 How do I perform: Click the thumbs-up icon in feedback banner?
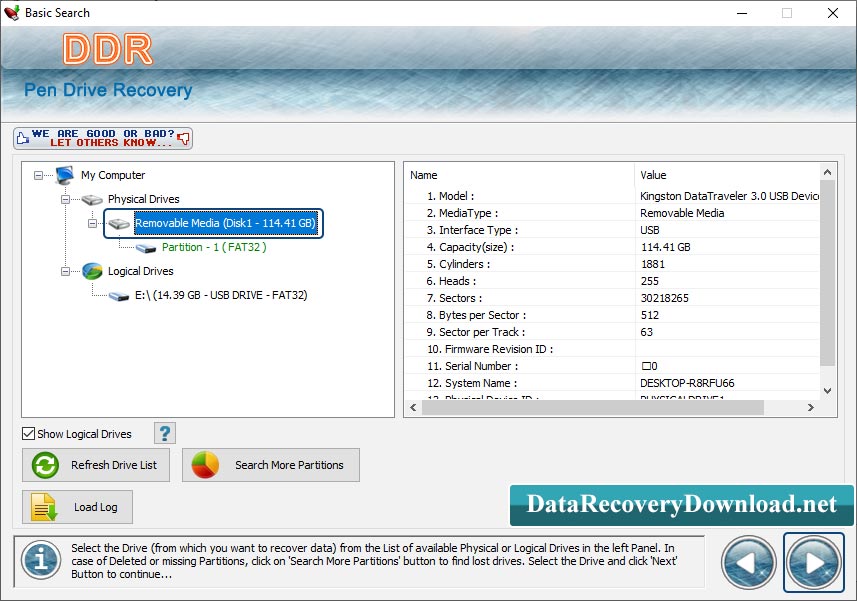click(22, 138)
